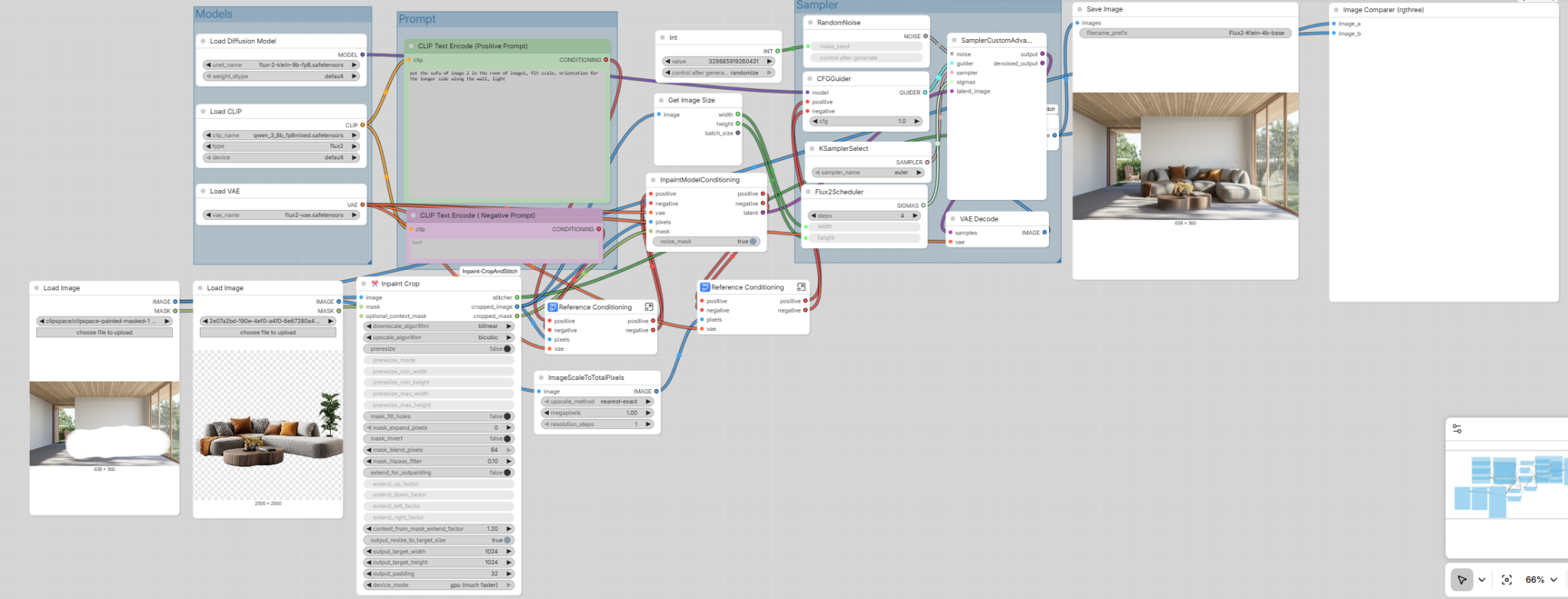Screen dimensions: 1568x599
Task: Click the Prompt group header
Action: point(417,19)
